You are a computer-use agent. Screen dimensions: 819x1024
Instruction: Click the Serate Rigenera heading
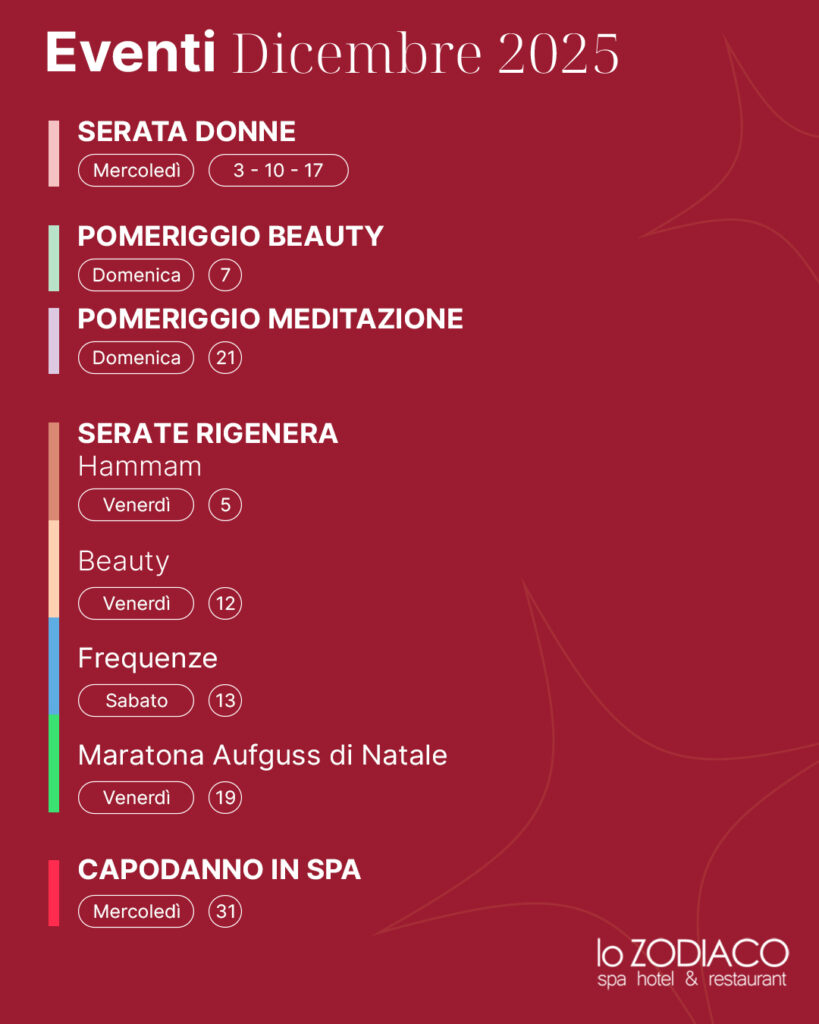(208, 434)
